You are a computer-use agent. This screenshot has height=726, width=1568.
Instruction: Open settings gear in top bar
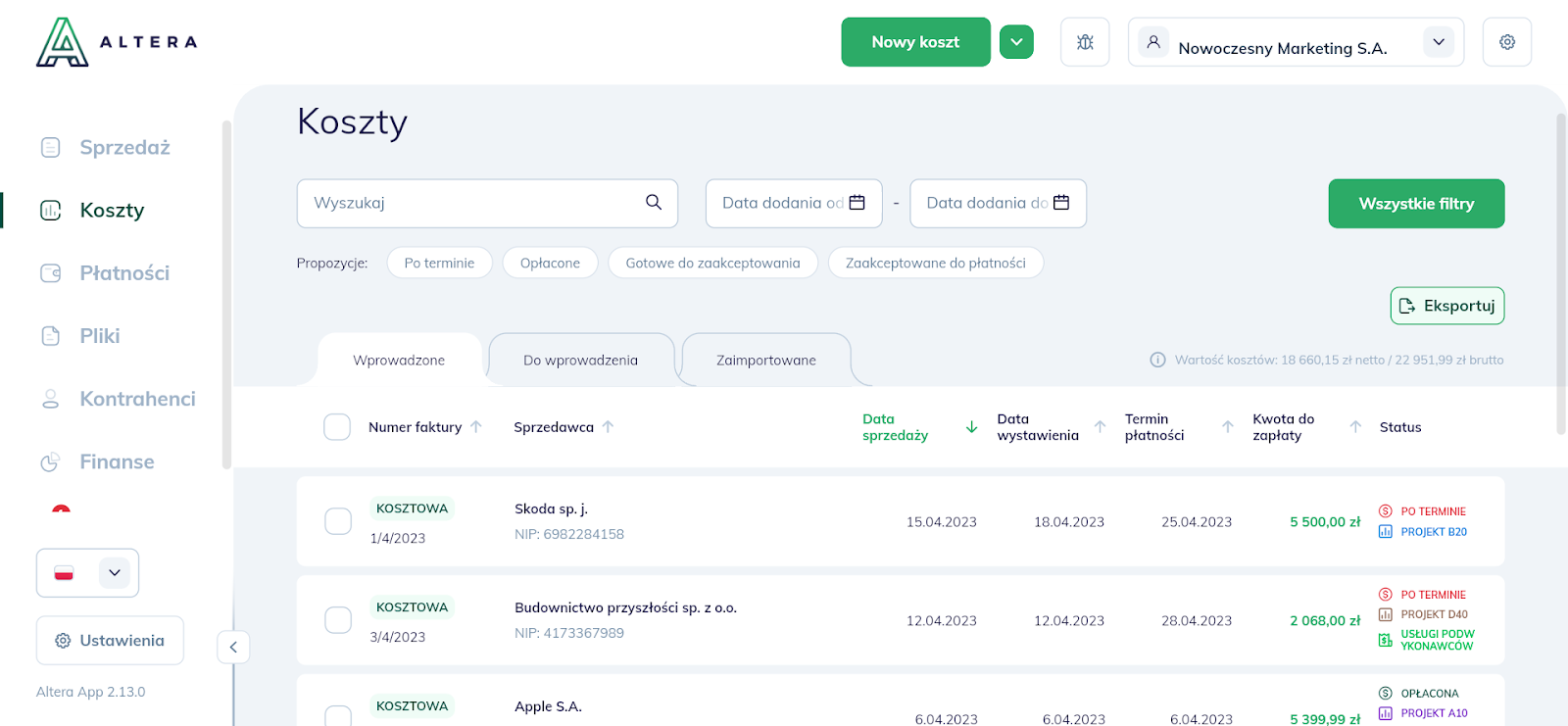1507,42
